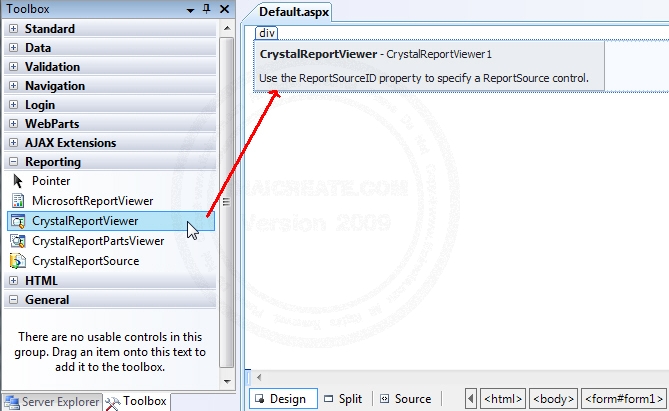Switch to the Toolbox bottom tab
669x411 pixels.
(x=137, y=402)
